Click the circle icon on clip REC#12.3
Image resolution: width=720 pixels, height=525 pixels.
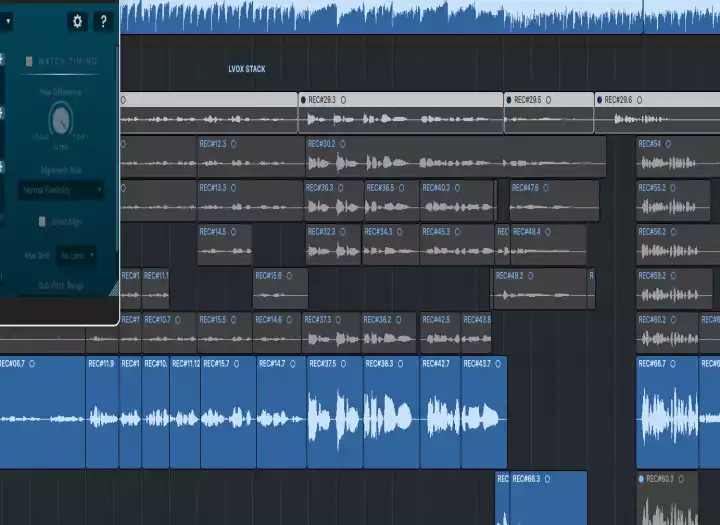pyautogui.click(x=233, y=144)
